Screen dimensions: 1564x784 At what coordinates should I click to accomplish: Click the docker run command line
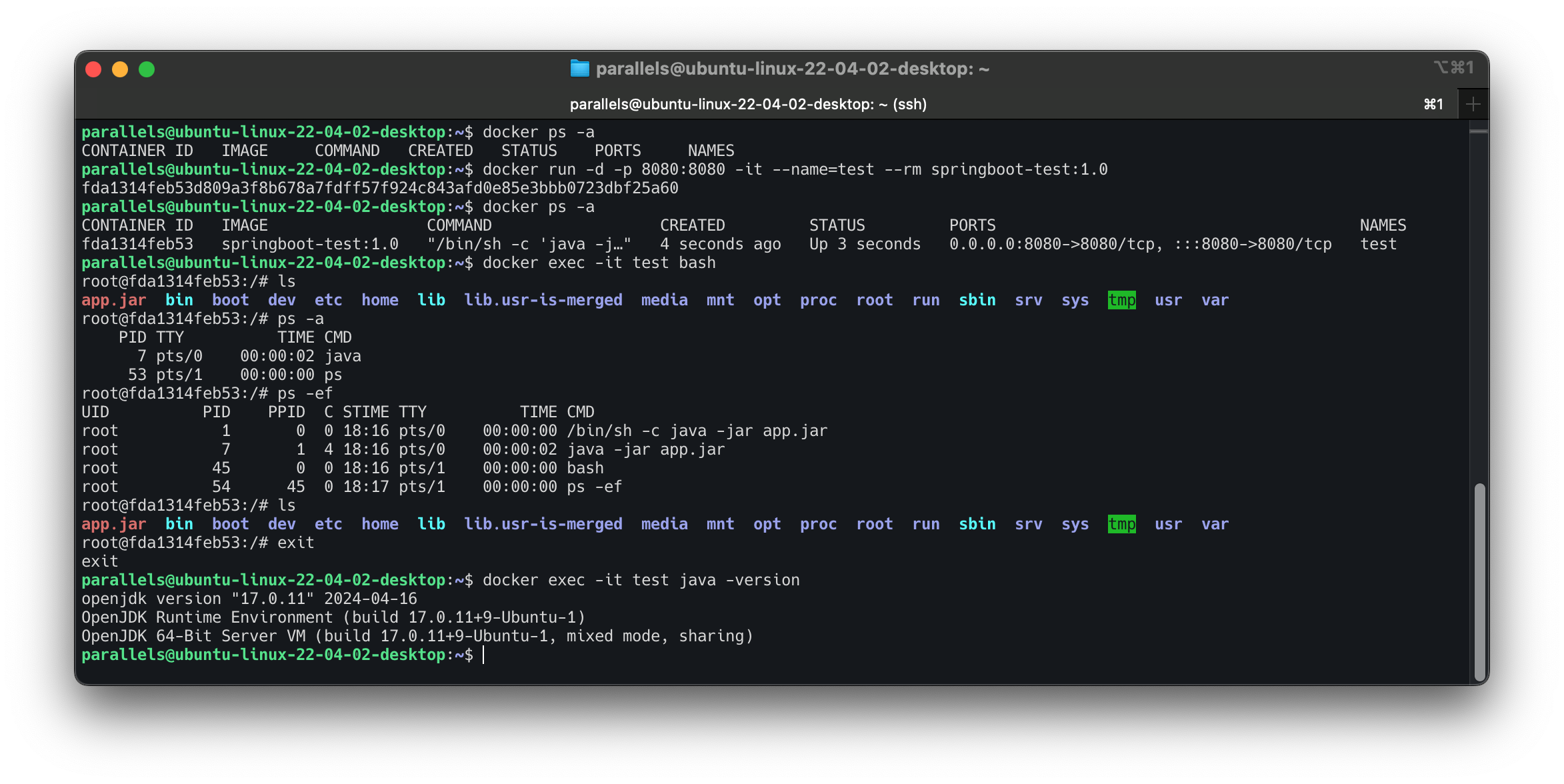tap(795, 169)
